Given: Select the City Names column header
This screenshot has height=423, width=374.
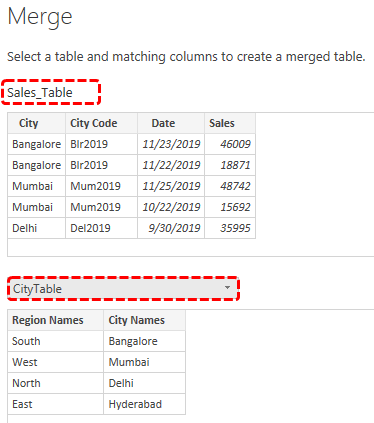Looking at the screenshot, I should [x=144, y=320].
